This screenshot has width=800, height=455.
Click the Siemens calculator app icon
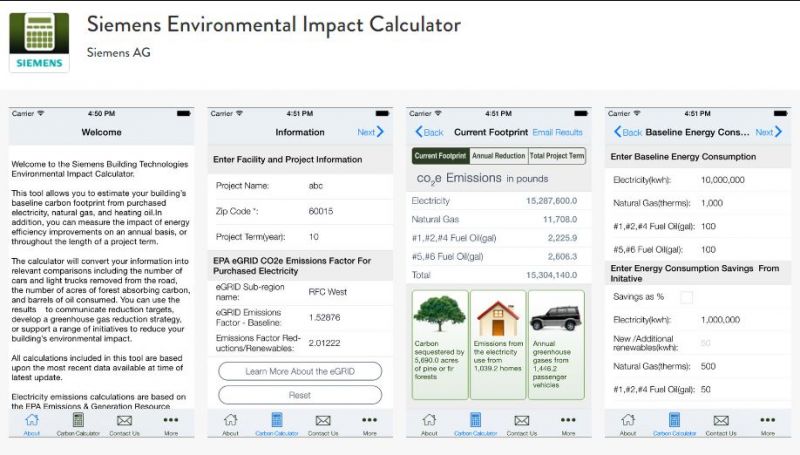click(x=39, y=42)
